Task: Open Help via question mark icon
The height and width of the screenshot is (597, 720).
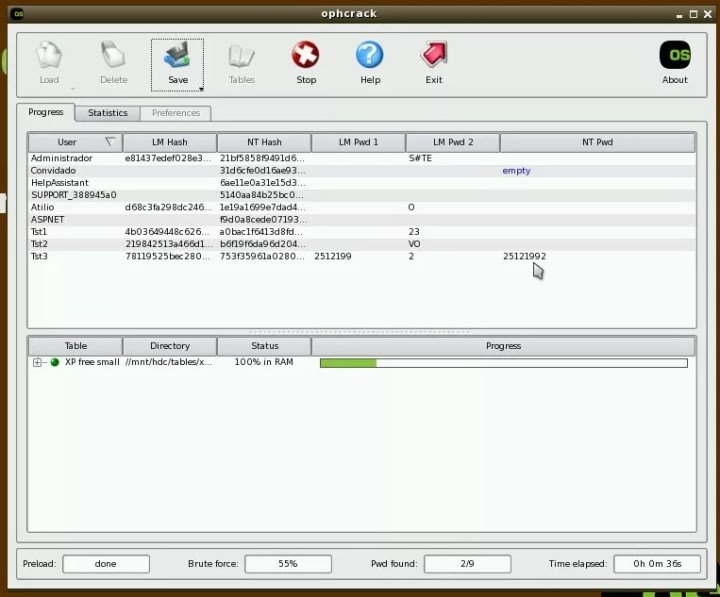Action: point(370,55)
